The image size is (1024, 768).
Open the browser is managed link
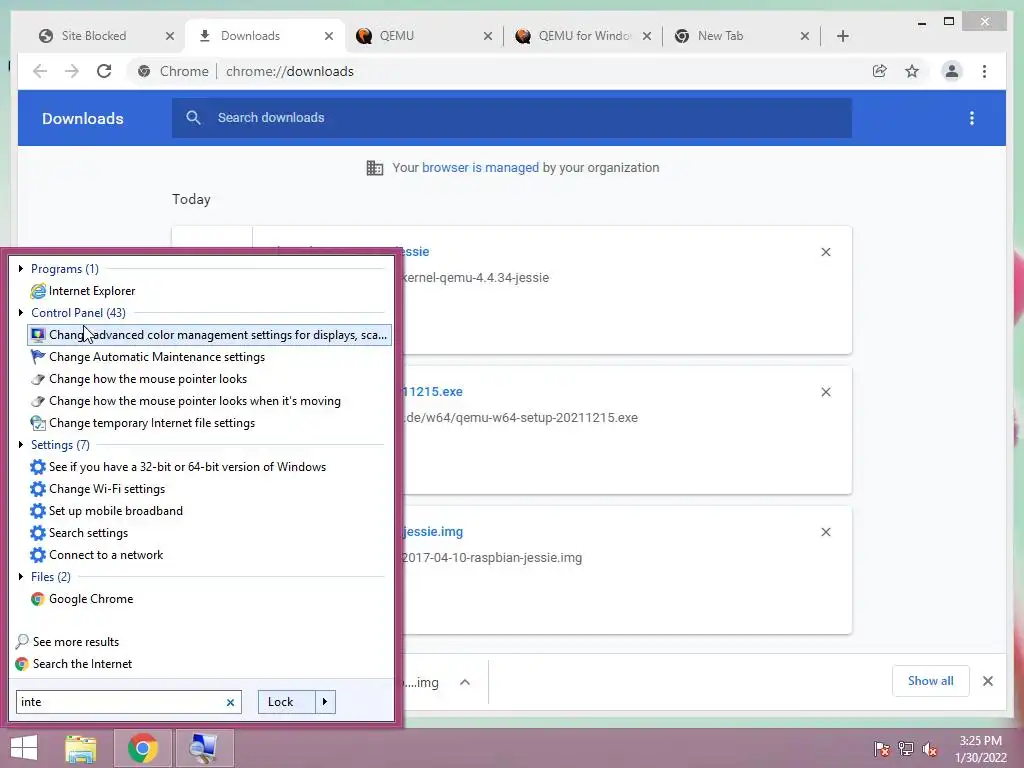pos(480,168)
